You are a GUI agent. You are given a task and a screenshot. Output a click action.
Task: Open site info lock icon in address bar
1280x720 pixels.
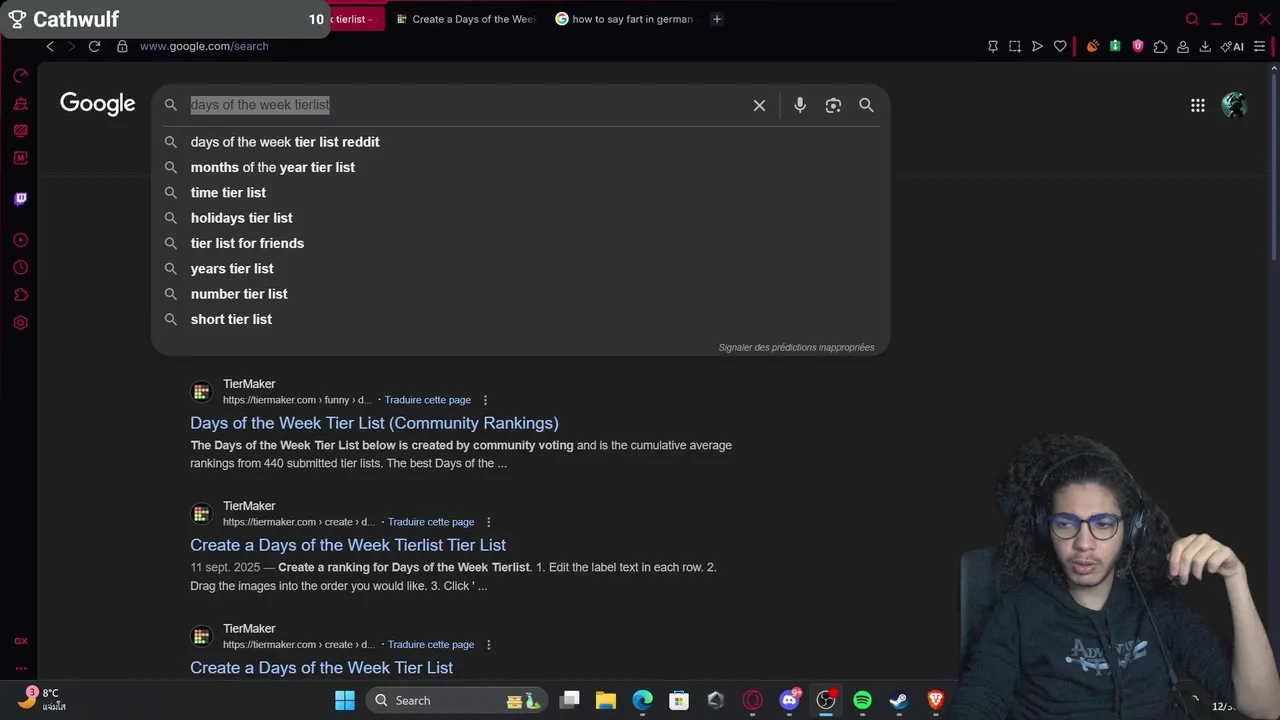tap(122, 46)
